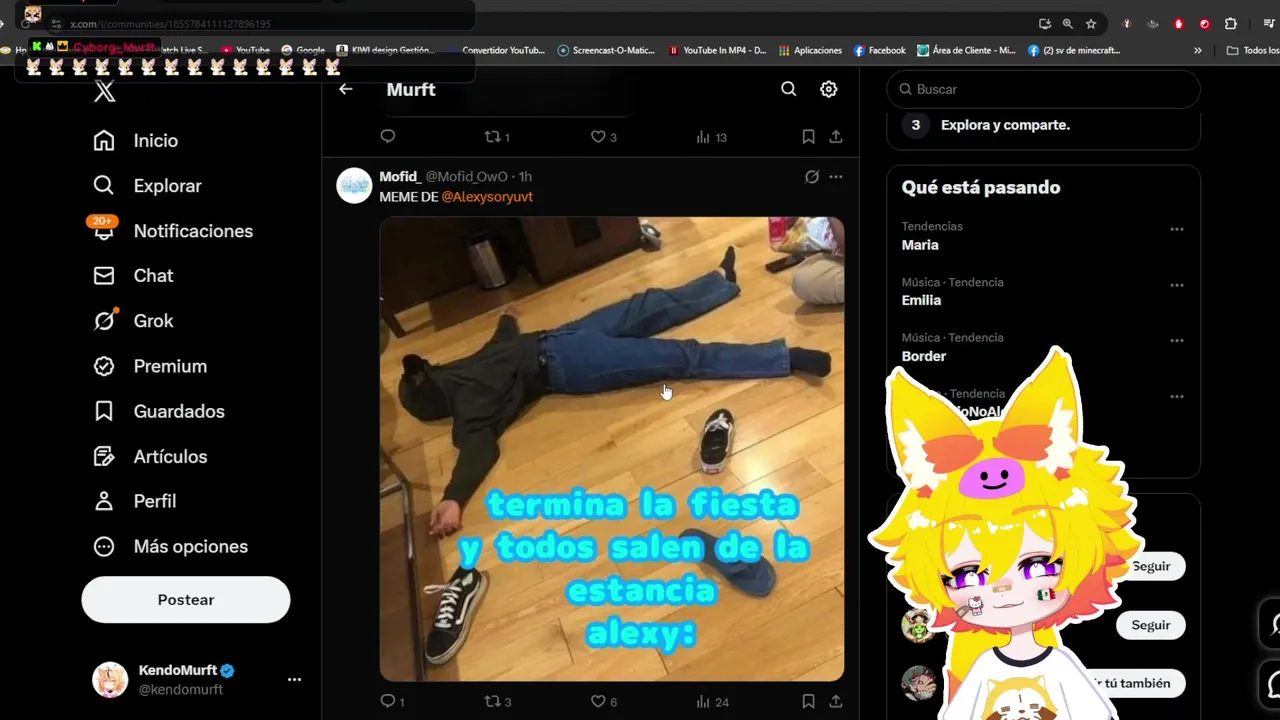The width and height of the screenshot is (1280, 720).
Task: Open the party meme image
Action: point(612,449)
